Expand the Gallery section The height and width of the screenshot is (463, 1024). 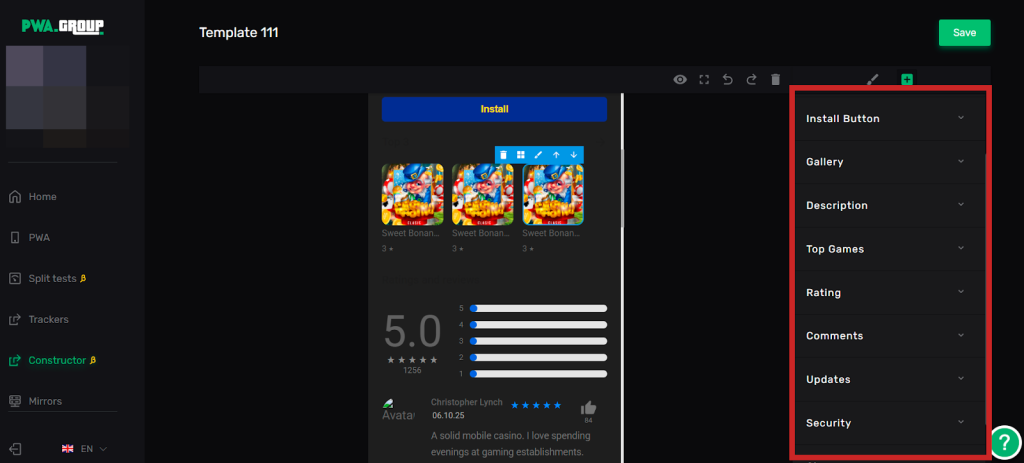pyautogui.click(x=887, y=162)
